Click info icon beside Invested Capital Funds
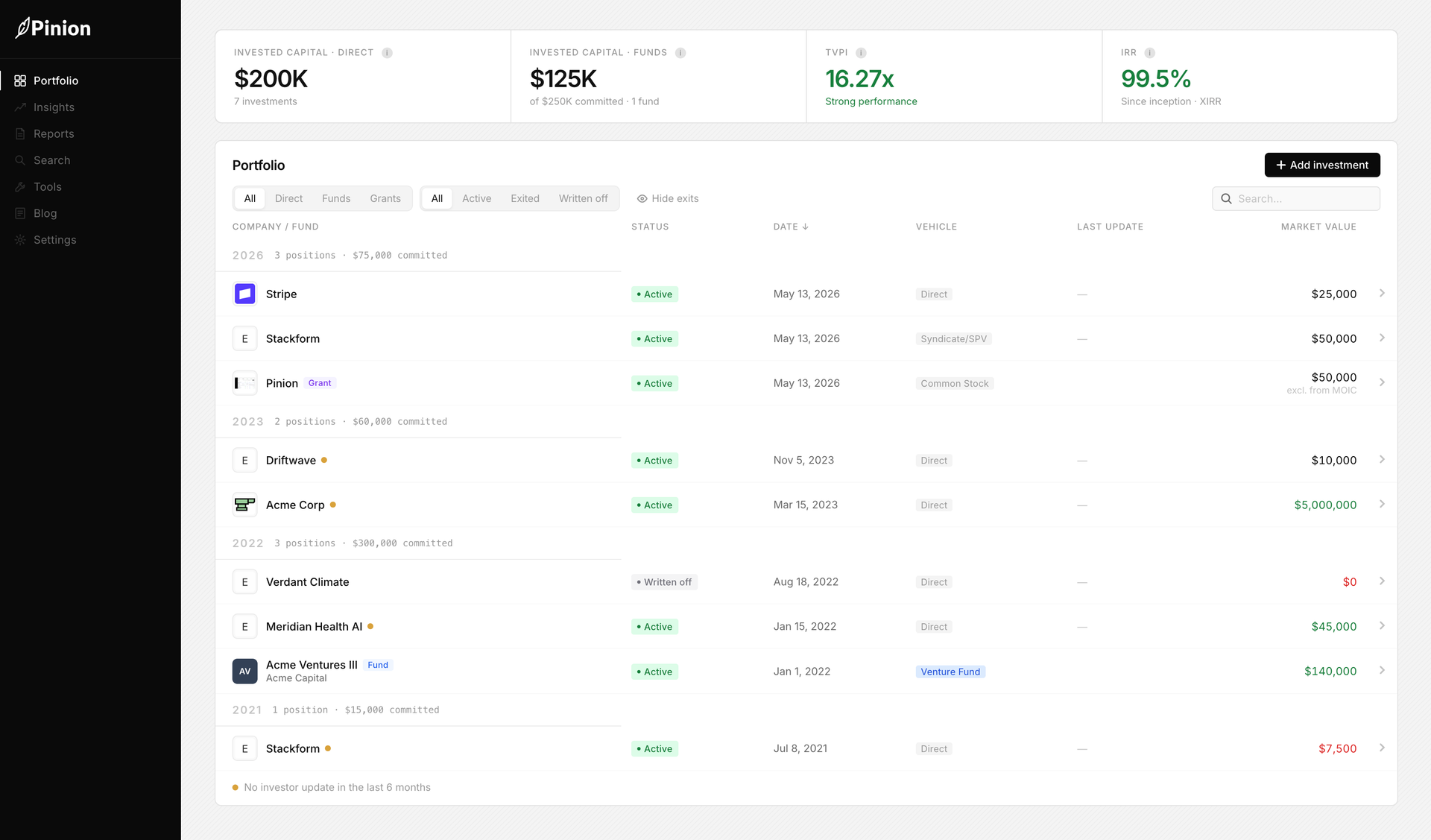The image size is (1431, 840). click(x=680, y=53)
